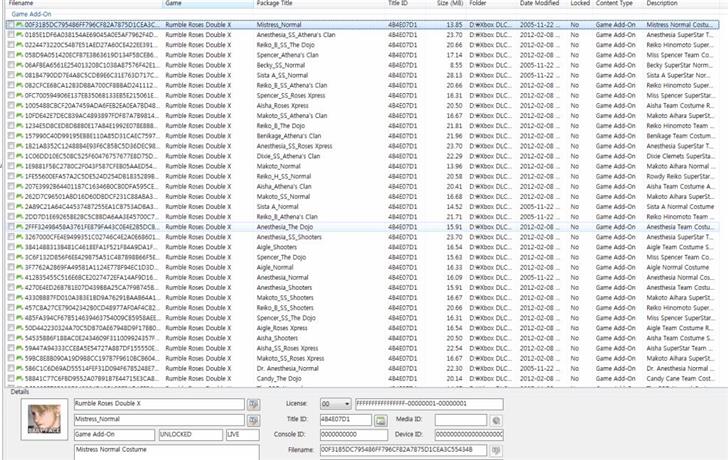The image size is (728, 460).
Task: Select the Spencer_SS_Roses Xpress package title
Action: 291,96
